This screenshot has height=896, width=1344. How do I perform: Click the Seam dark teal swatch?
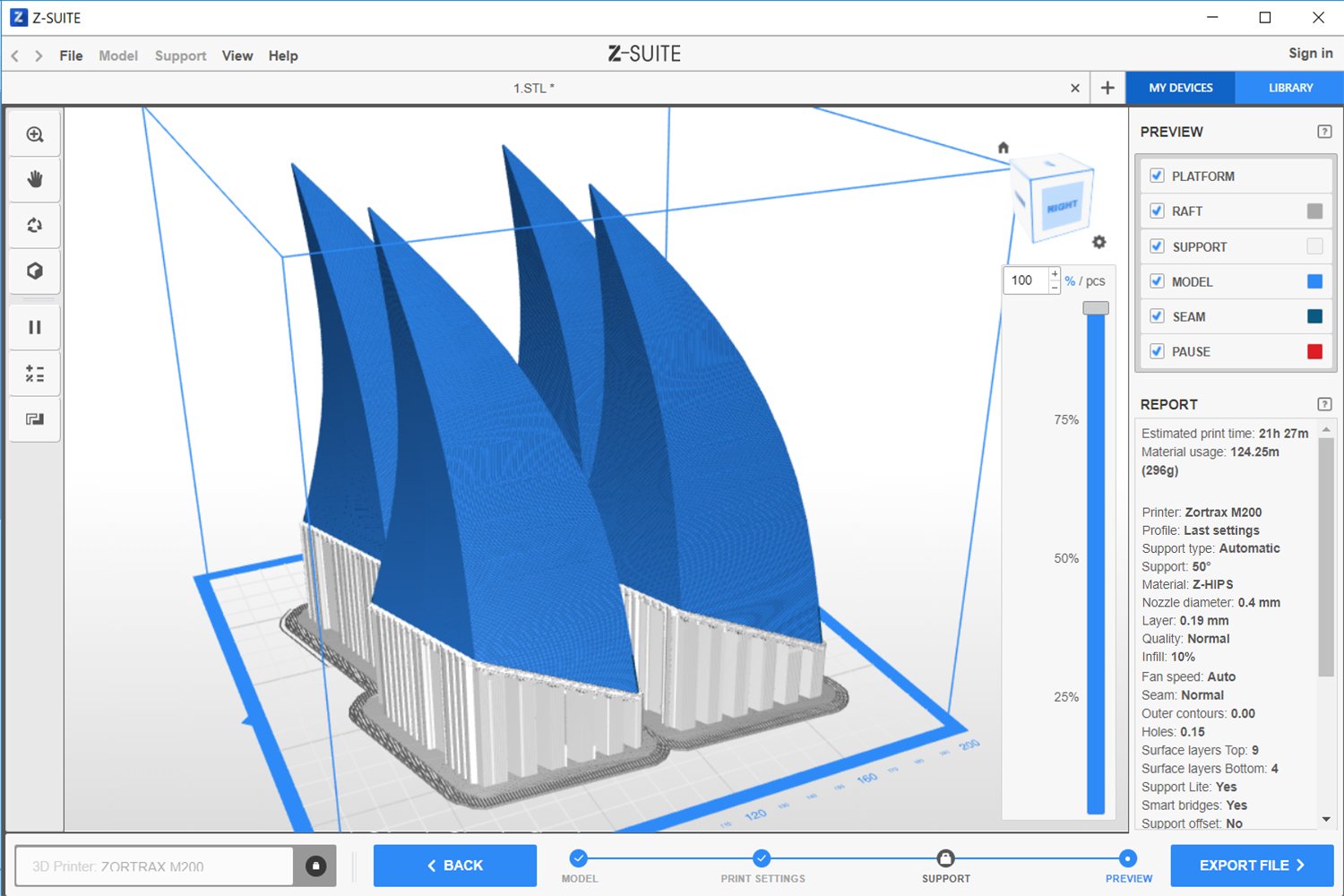(x=1314, y=316)
